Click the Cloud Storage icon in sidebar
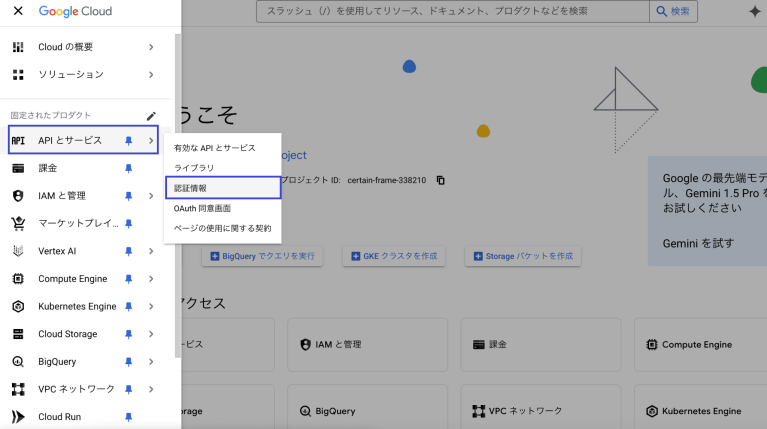This screenshot has width=767, height=429. 18,334
